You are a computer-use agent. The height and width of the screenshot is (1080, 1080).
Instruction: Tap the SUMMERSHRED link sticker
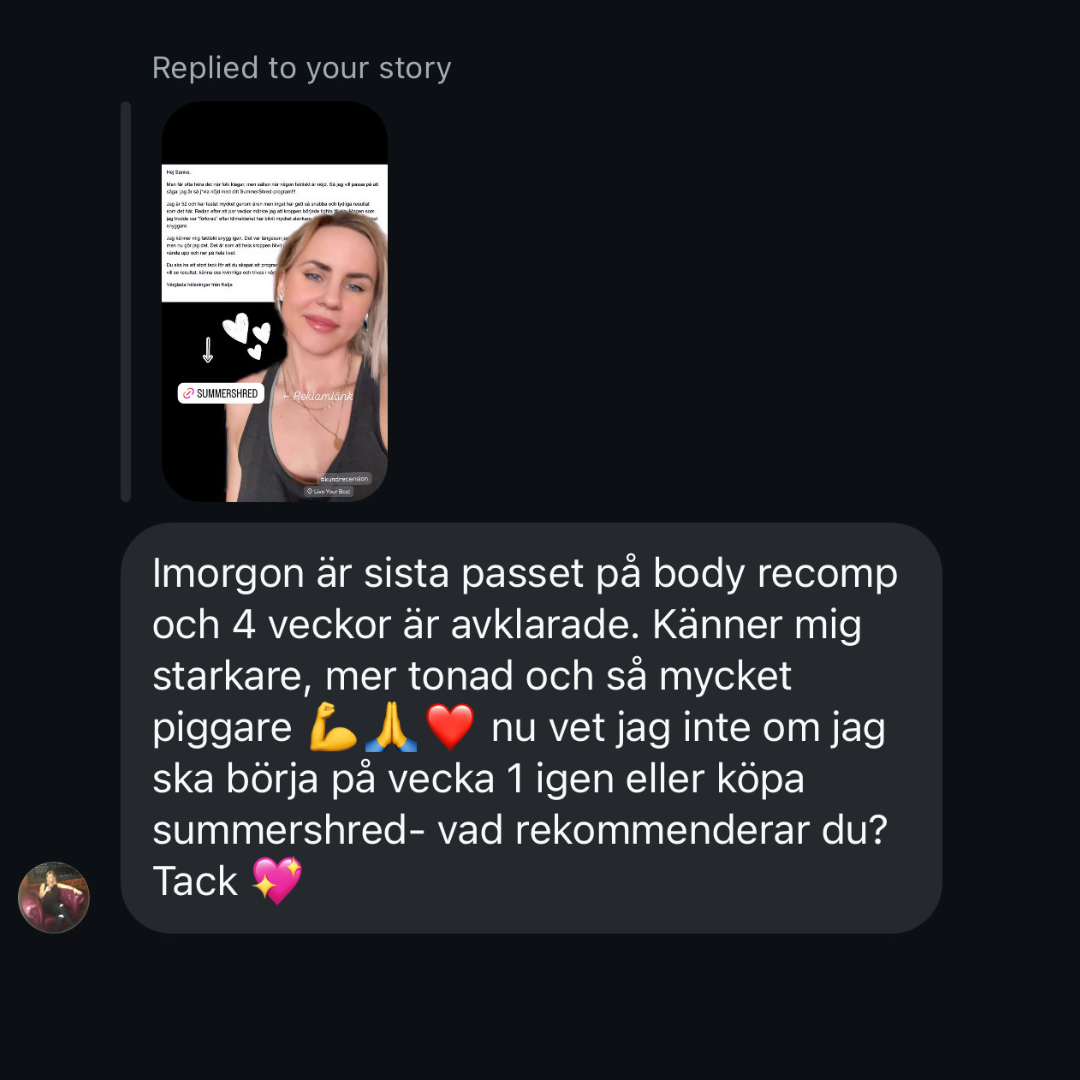click(220, 393)
